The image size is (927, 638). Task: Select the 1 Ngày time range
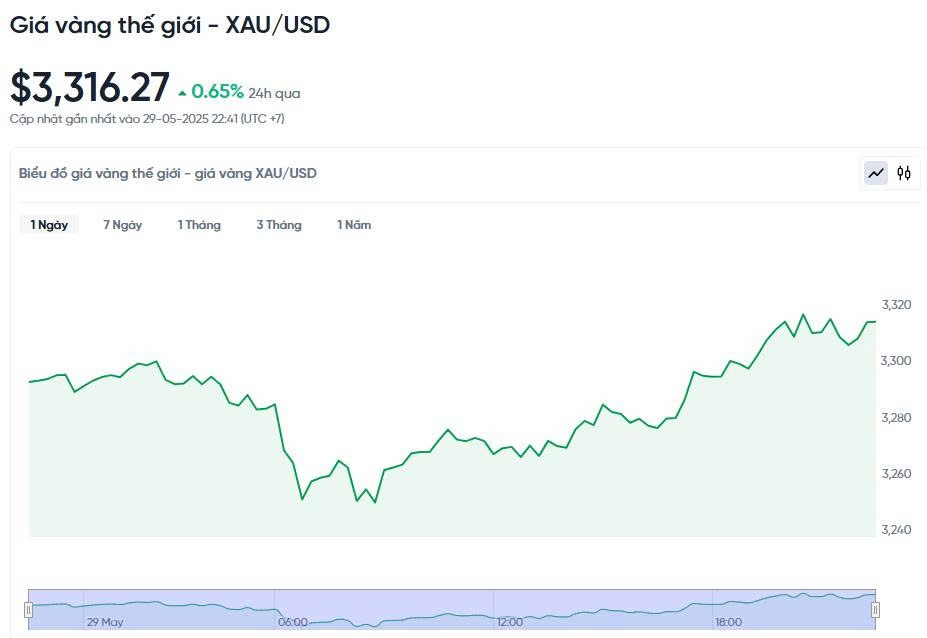click(x=49, y=225)
